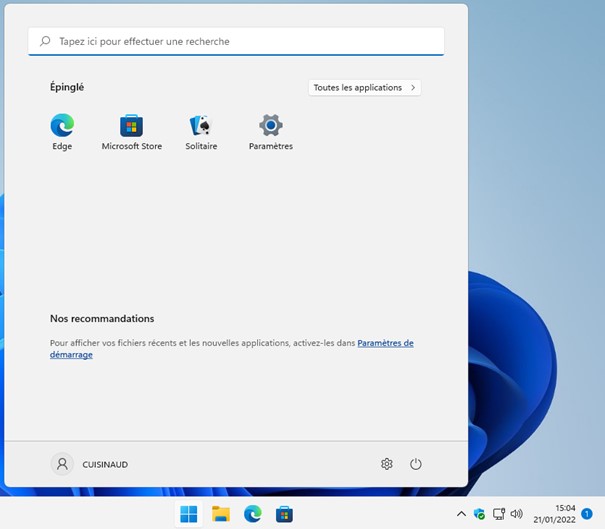Open Microsoft Edge from the taskbar

coord(252,514)
